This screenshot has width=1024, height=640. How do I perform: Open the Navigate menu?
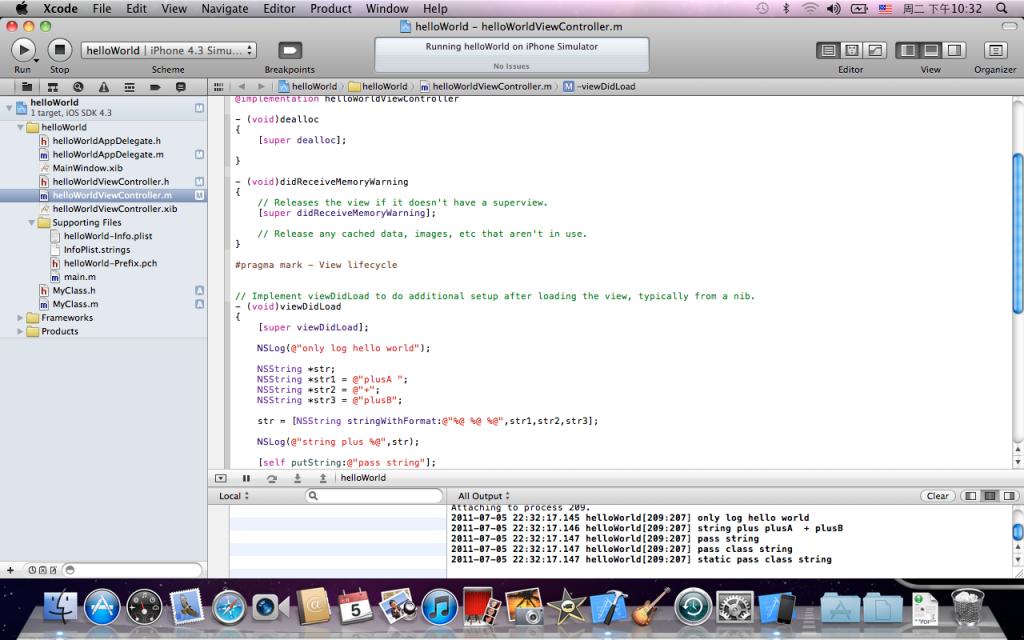point(225,8)
